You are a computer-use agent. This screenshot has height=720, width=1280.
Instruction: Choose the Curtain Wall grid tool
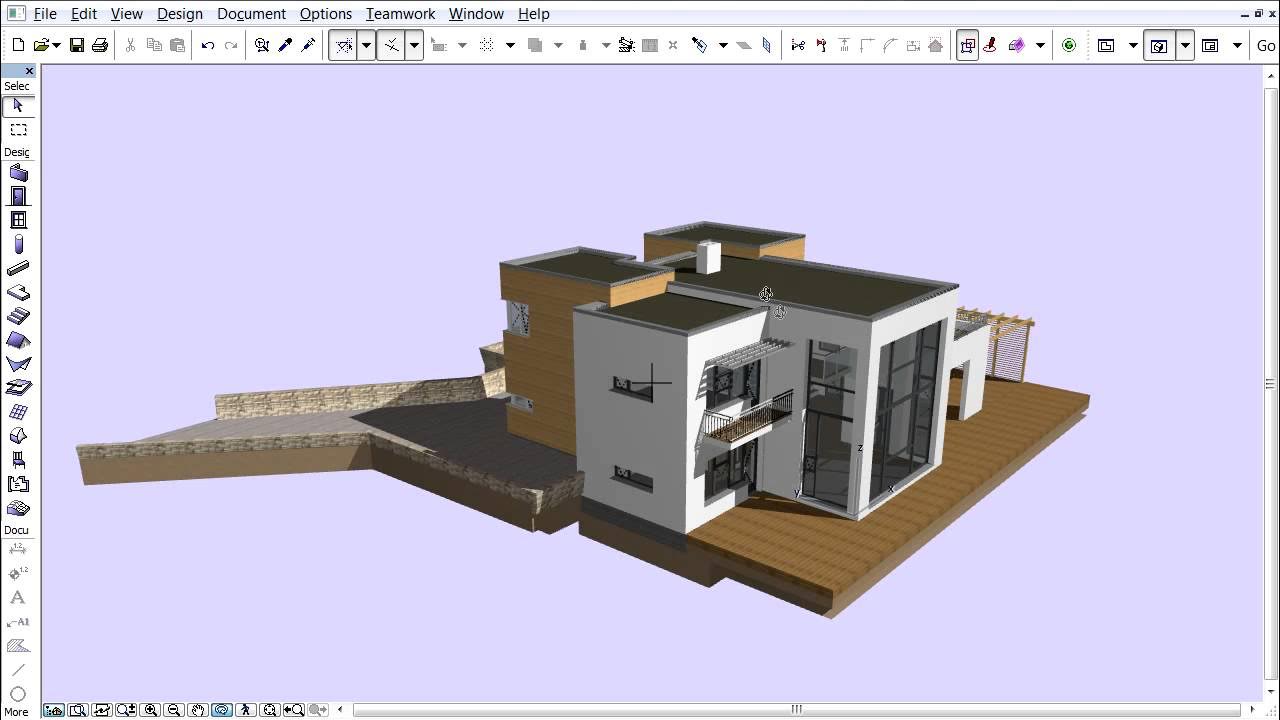point(18,412)
